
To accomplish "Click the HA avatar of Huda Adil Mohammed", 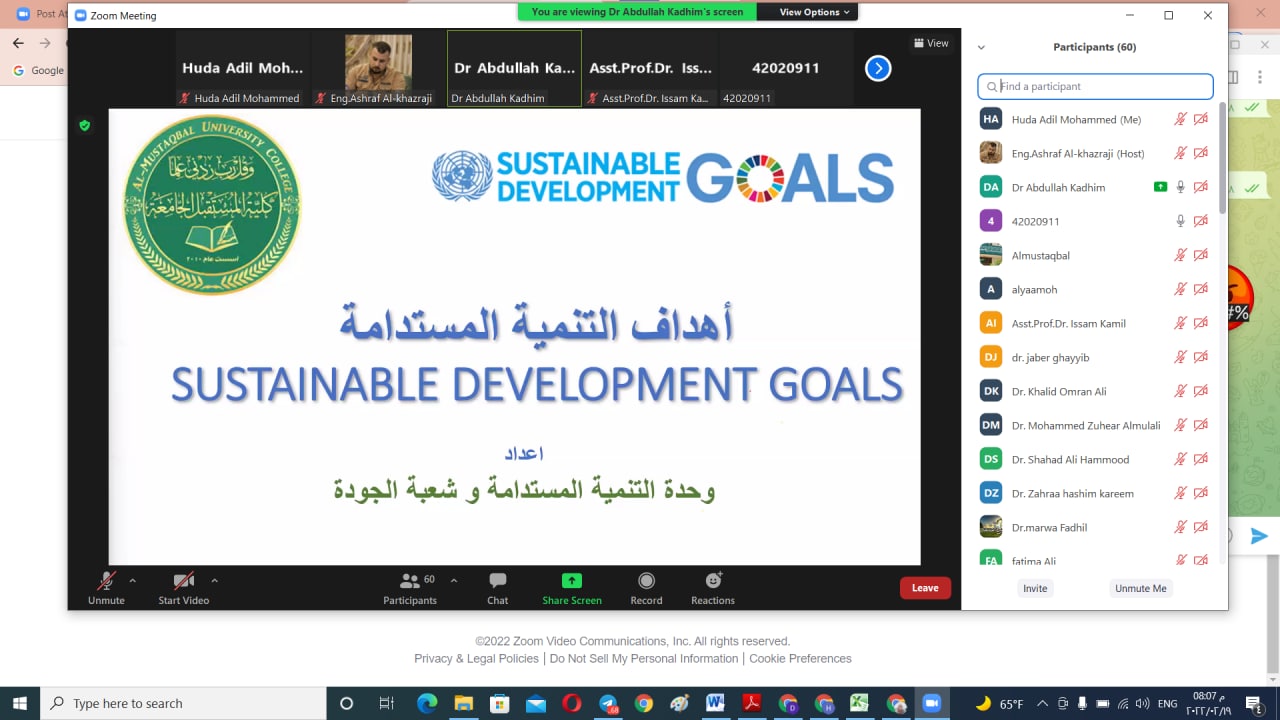I will [991, 119].
